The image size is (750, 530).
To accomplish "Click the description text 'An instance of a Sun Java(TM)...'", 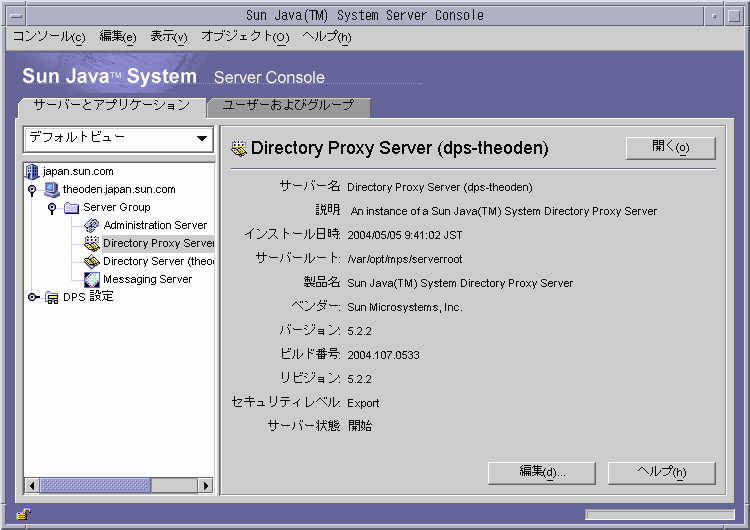I will (x=504, y=211).
